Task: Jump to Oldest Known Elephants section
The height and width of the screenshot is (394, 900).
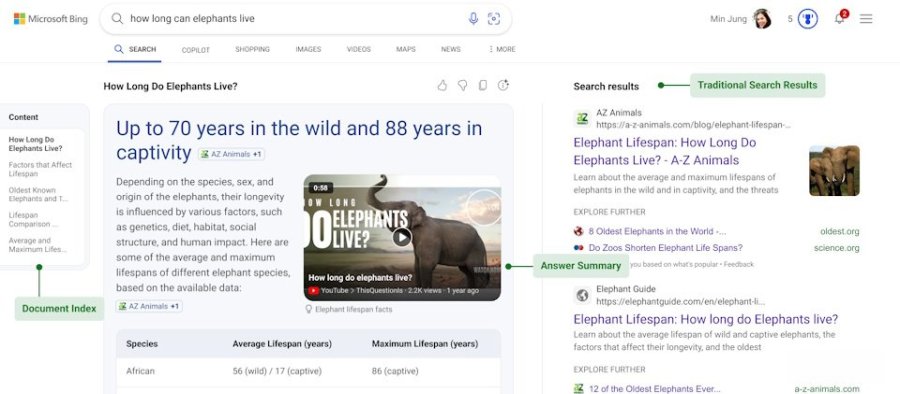Action: [x=38, y=194]
